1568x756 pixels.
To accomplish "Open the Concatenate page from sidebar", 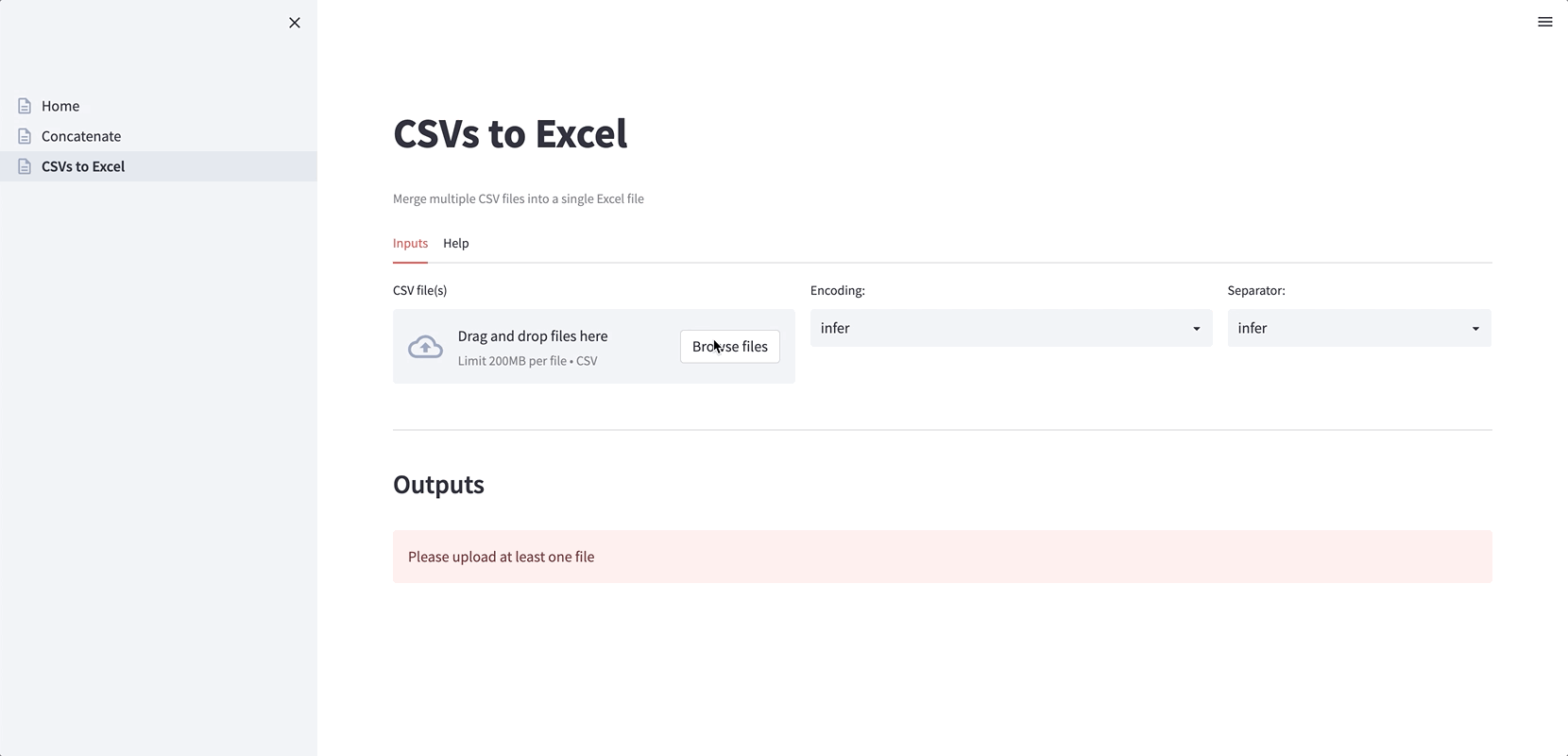I will coord(80,136).
